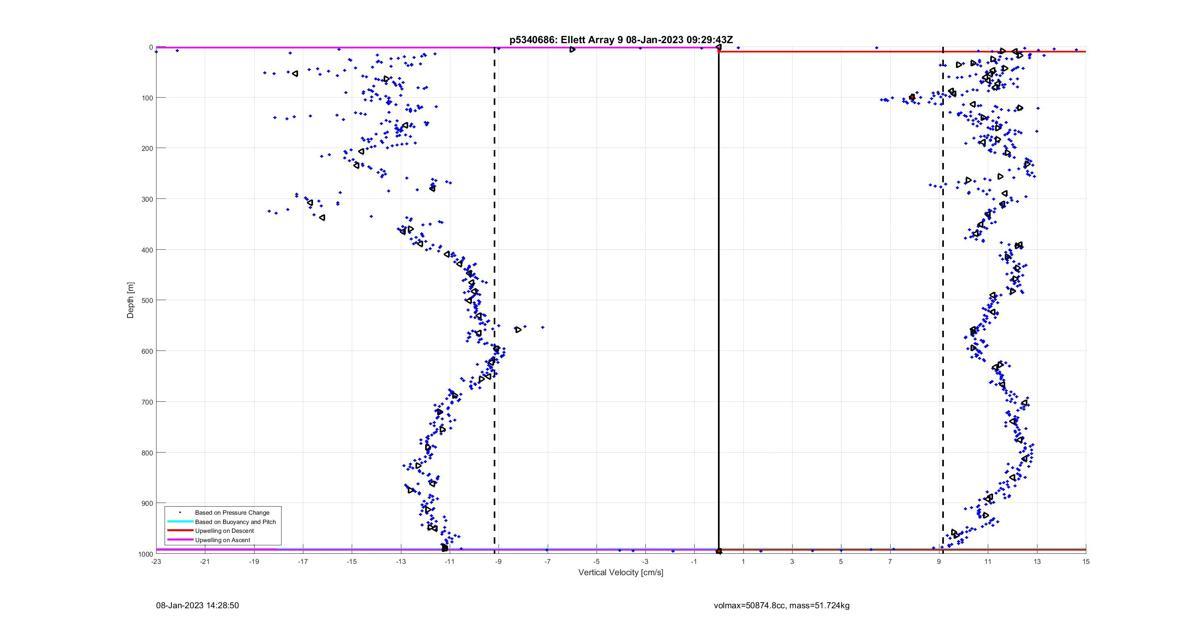
Task: Click the 'volmax=50874.8cc, mass=51.724kg' footer text
Action: coord(781,605)
